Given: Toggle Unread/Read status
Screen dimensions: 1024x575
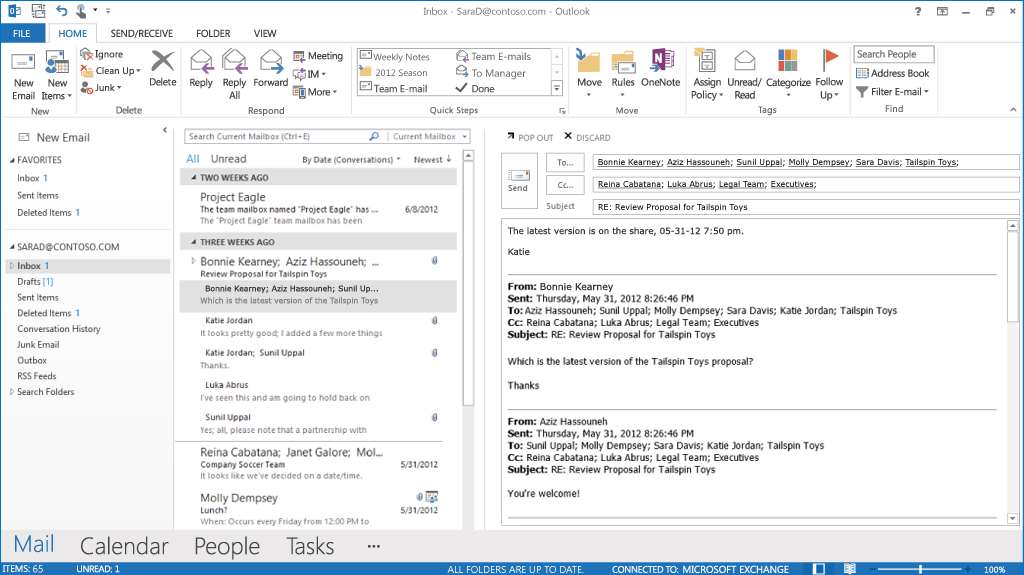Looking at the screenshot, I should [x=744, y=74].
